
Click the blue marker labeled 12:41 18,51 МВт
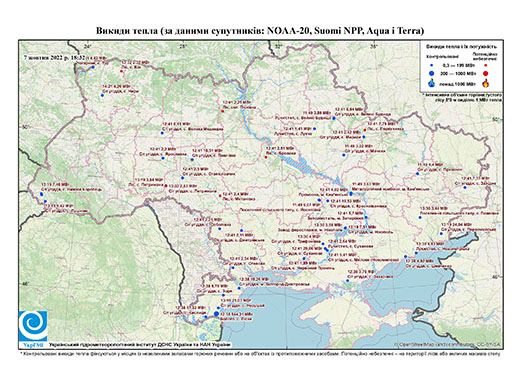(192, 160)
